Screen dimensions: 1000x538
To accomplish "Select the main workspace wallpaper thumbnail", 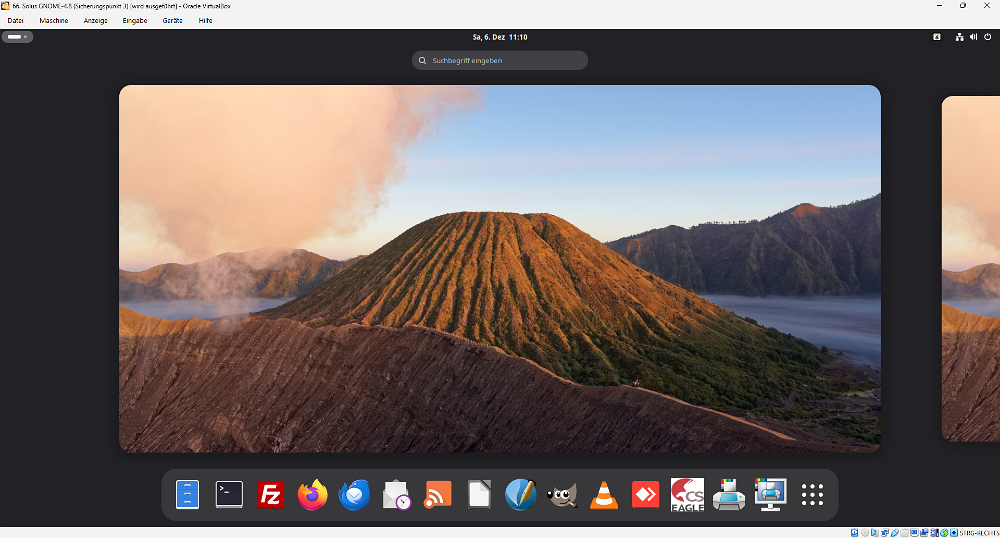I will (x=500, y=268).
